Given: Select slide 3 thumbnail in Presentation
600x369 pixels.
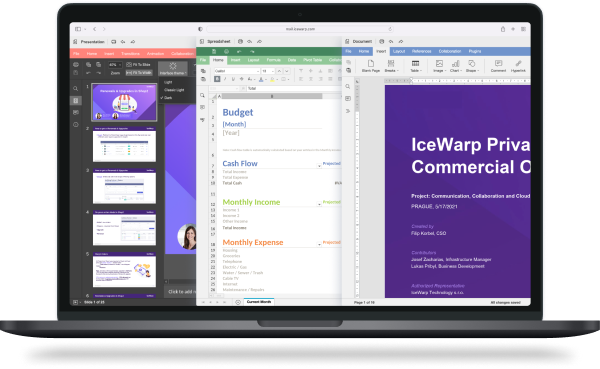Looking at the screenshot, I should [124, 186].
